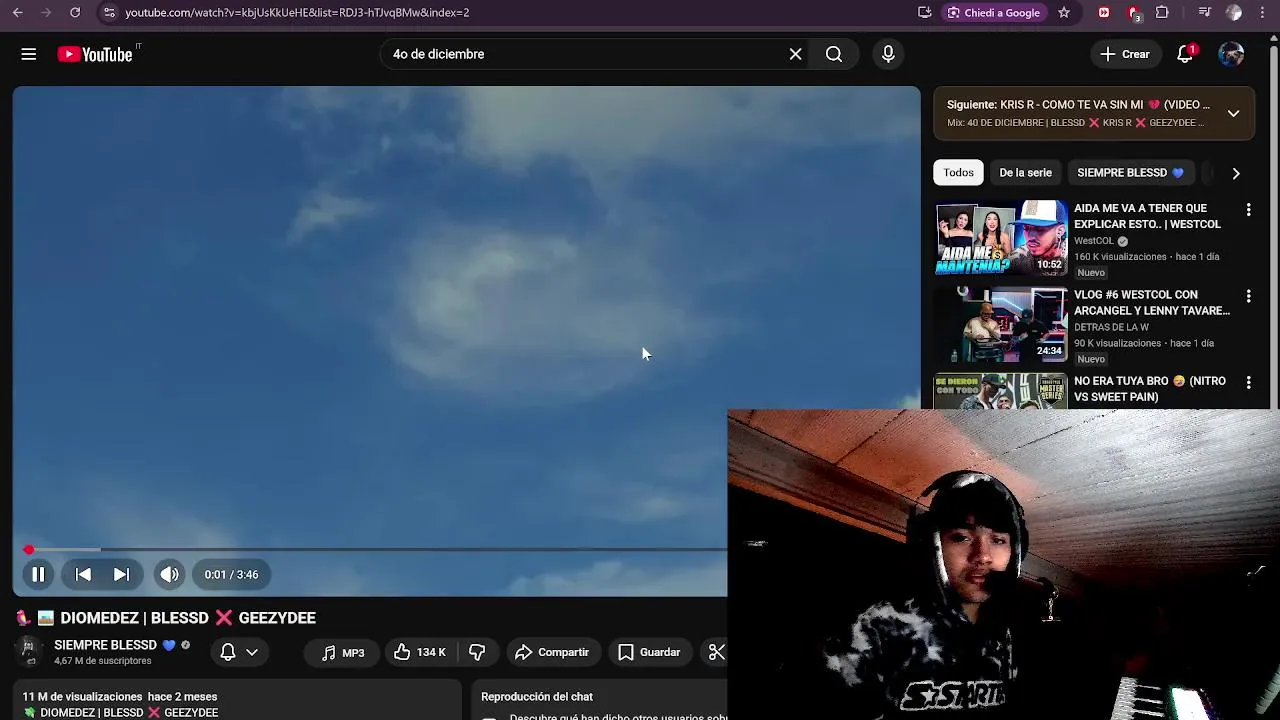The width and height of the screenshot is (1280, 720).
Task: Click the page vertical scrollbar
Action: point(1274,220)
